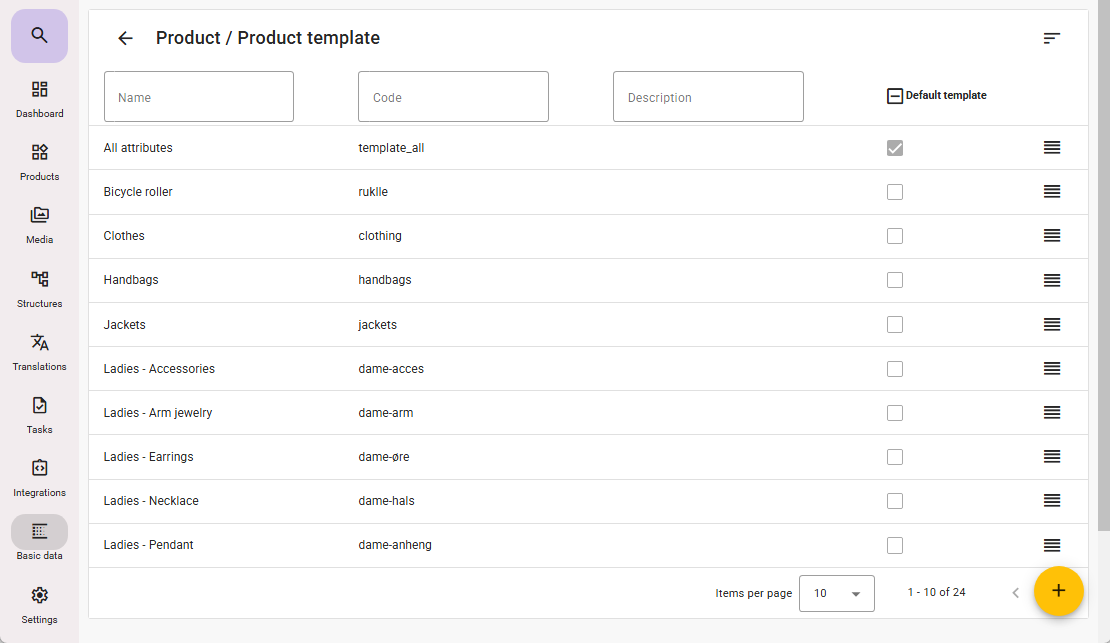Viewport: 1110px width, 643px height.
Task: Open the Translations section
Action: pos(39,350)
